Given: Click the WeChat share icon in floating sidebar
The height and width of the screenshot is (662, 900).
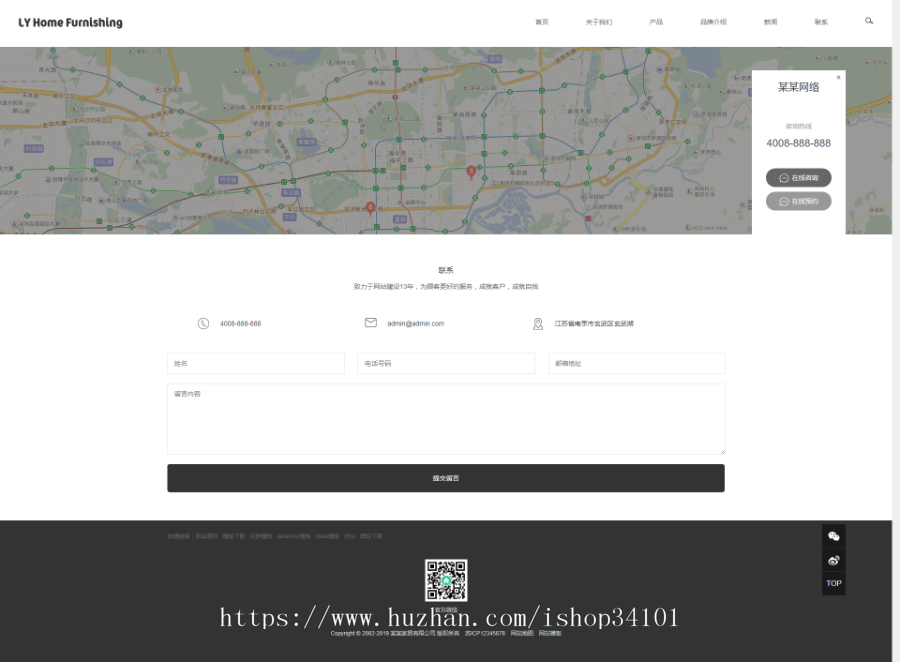Looking at the screenshot, I should coord(833,536).
